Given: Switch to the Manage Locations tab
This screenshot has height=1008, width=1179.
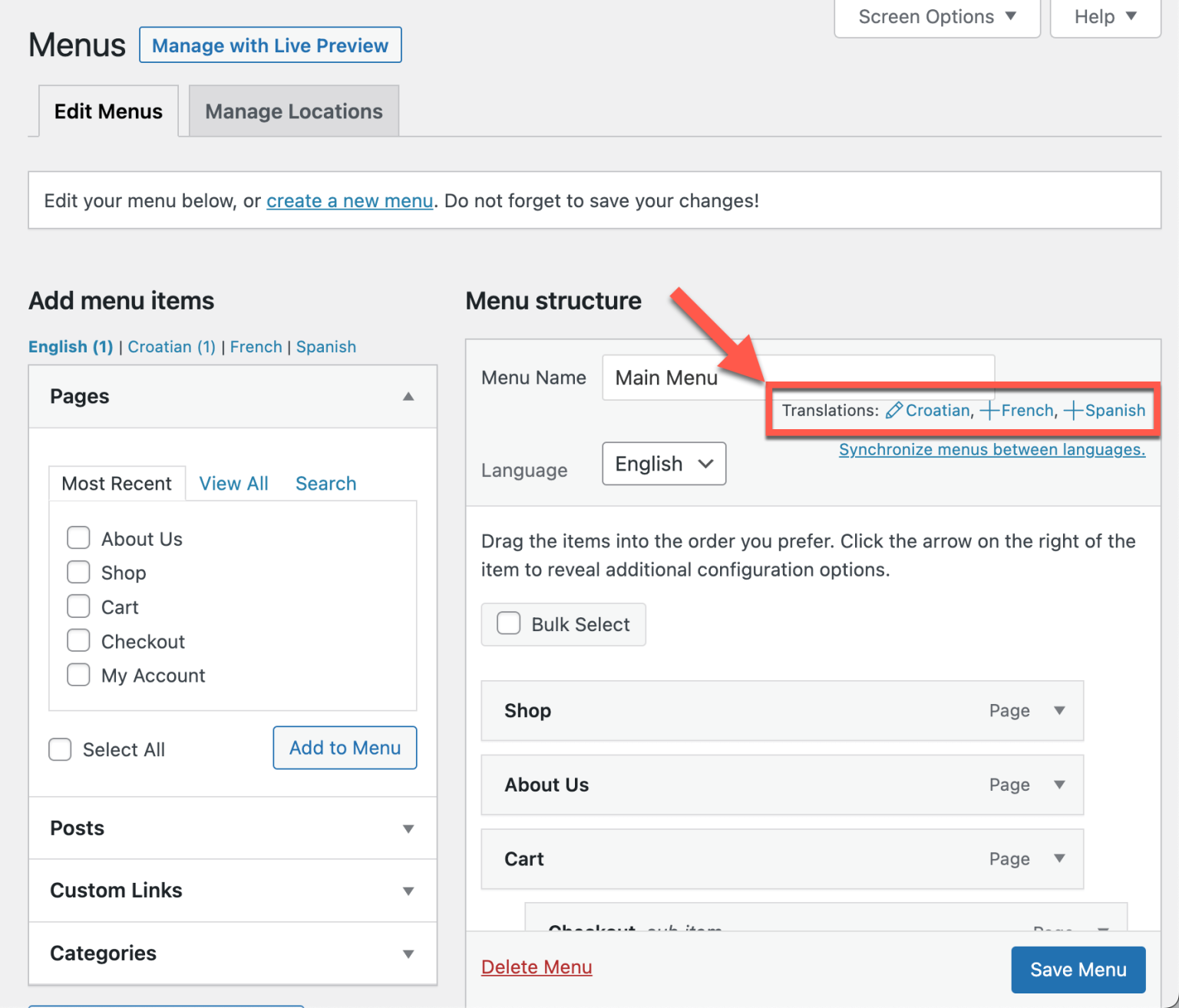Looking at the screenshot, I should (294, 111).
